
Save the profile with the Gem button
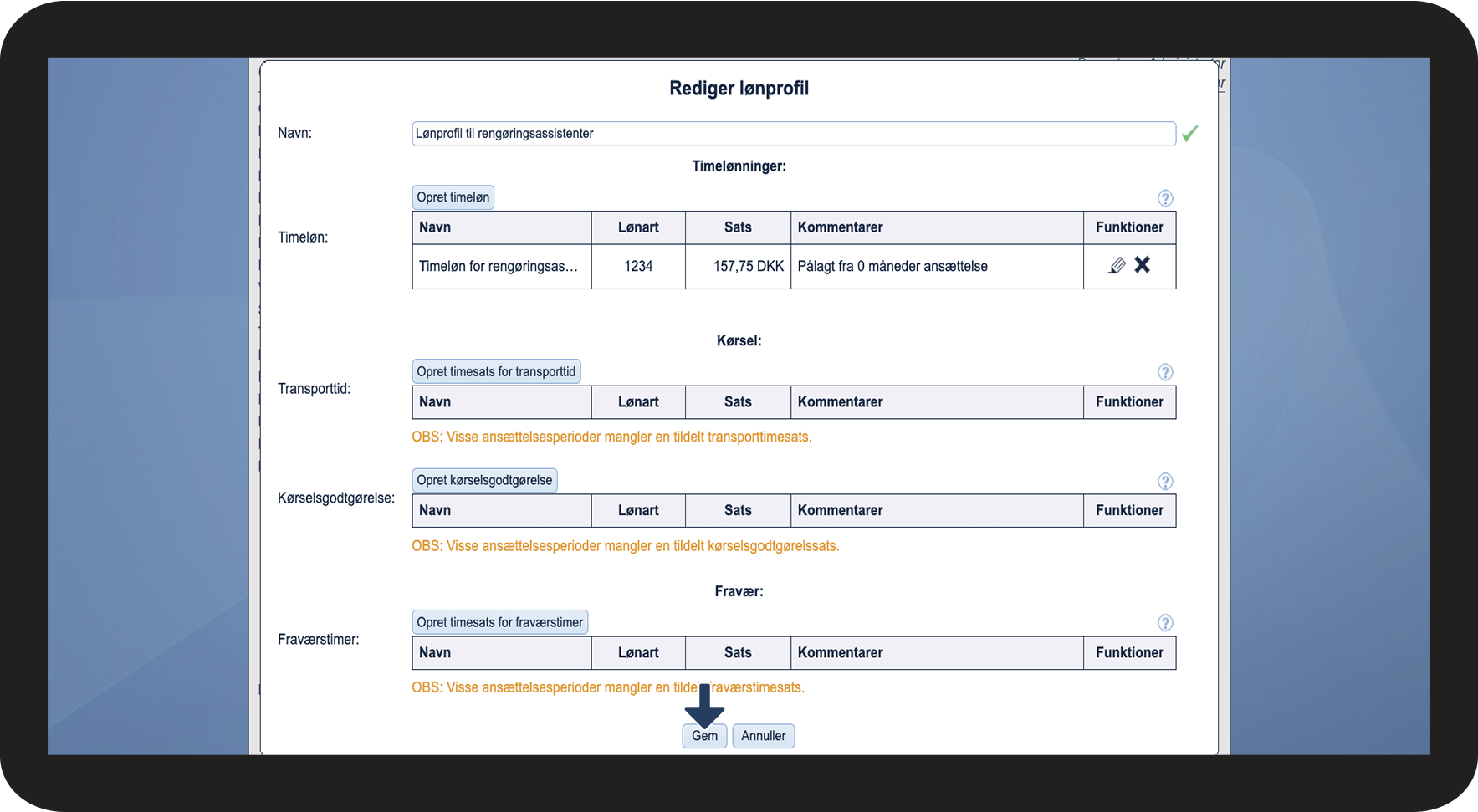704,736
